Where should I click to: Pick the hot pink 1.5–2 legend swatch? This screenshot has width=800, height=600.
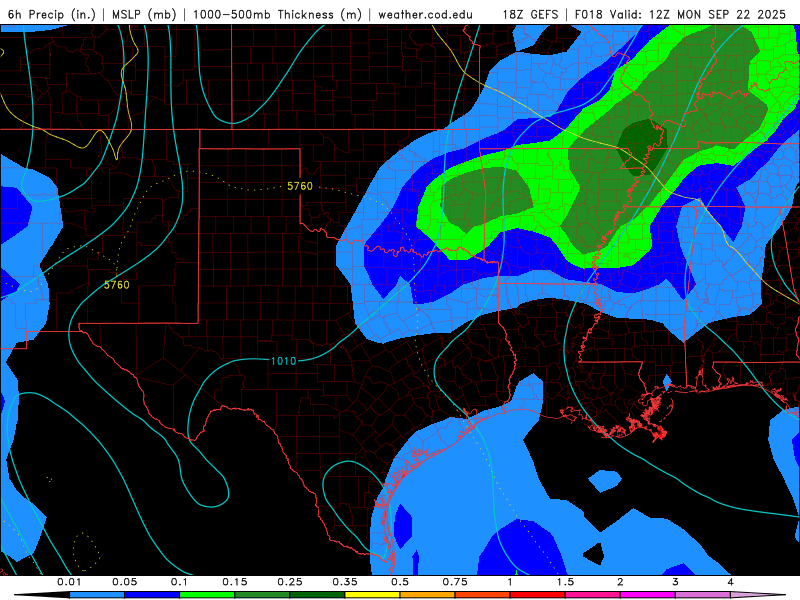(x=593, y=595)
